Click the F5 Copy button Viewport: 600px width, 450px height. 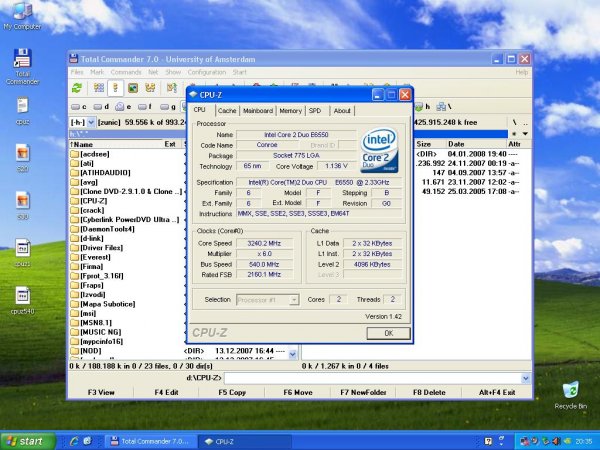click(232, 393)
